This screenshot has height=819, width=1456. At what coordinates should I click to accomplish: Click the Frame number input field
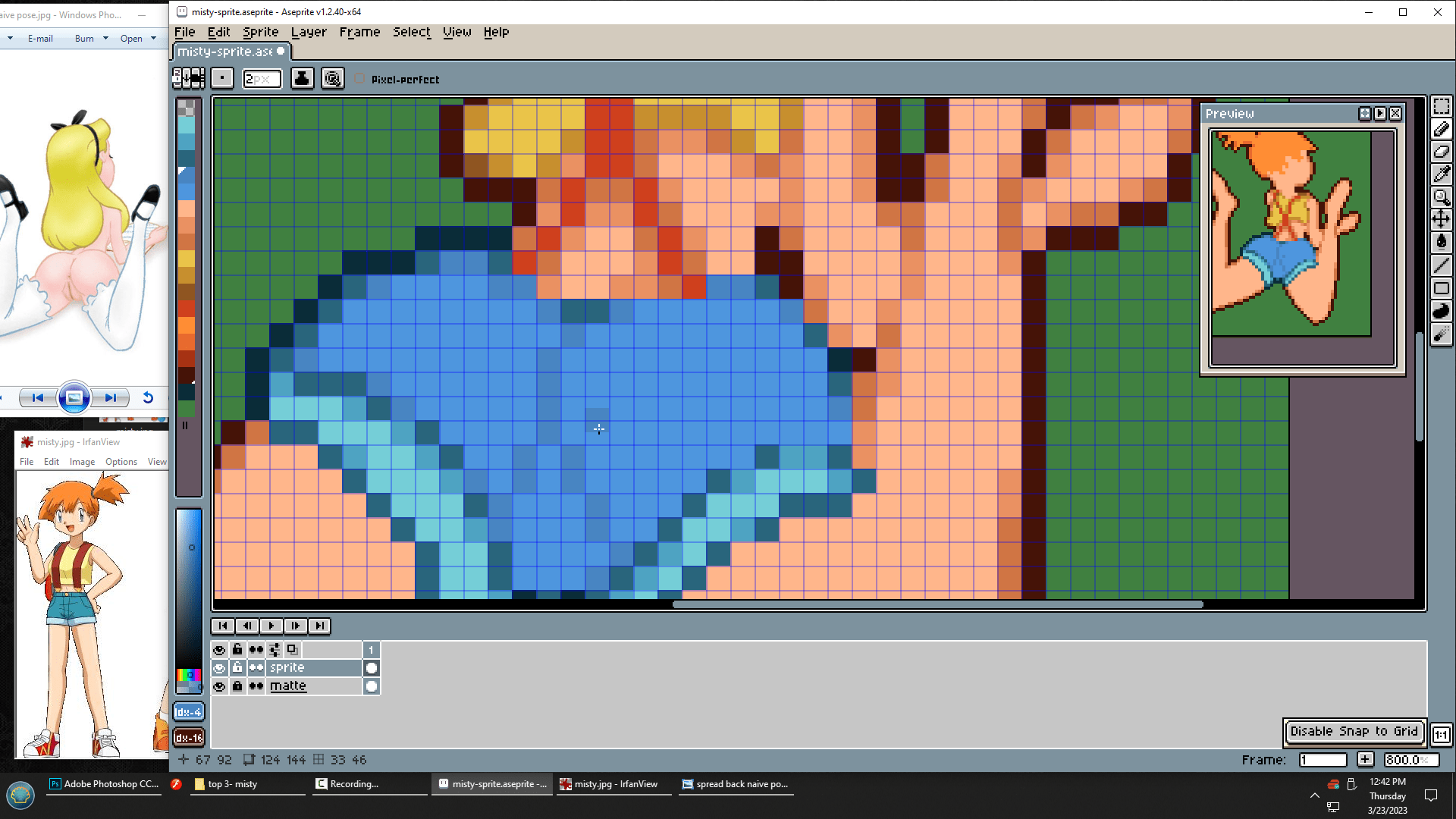1323,760
